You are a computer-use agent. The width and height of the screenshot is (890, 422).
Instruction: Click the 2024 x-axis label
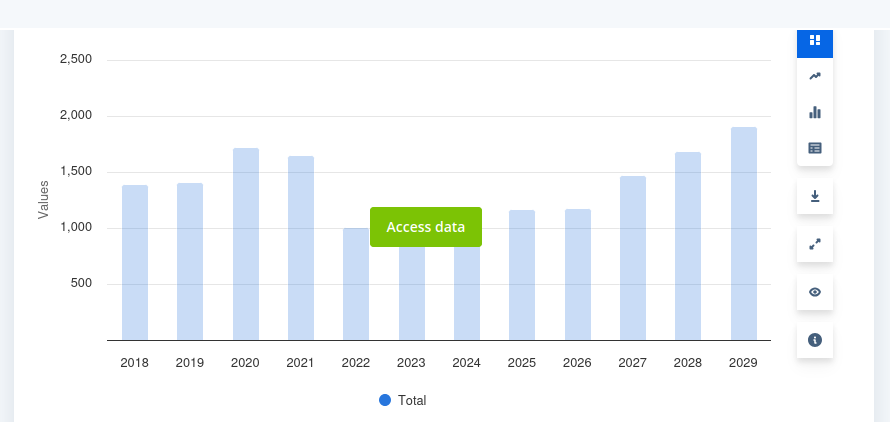tap(467, 363)
